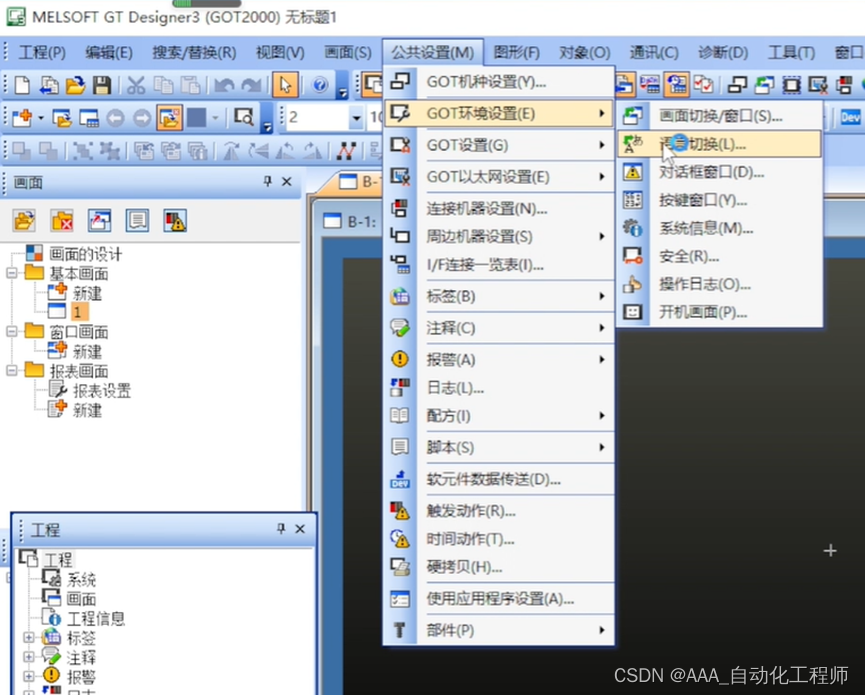Choose 按键窗口(Y)... submenu item

point(719,200)
